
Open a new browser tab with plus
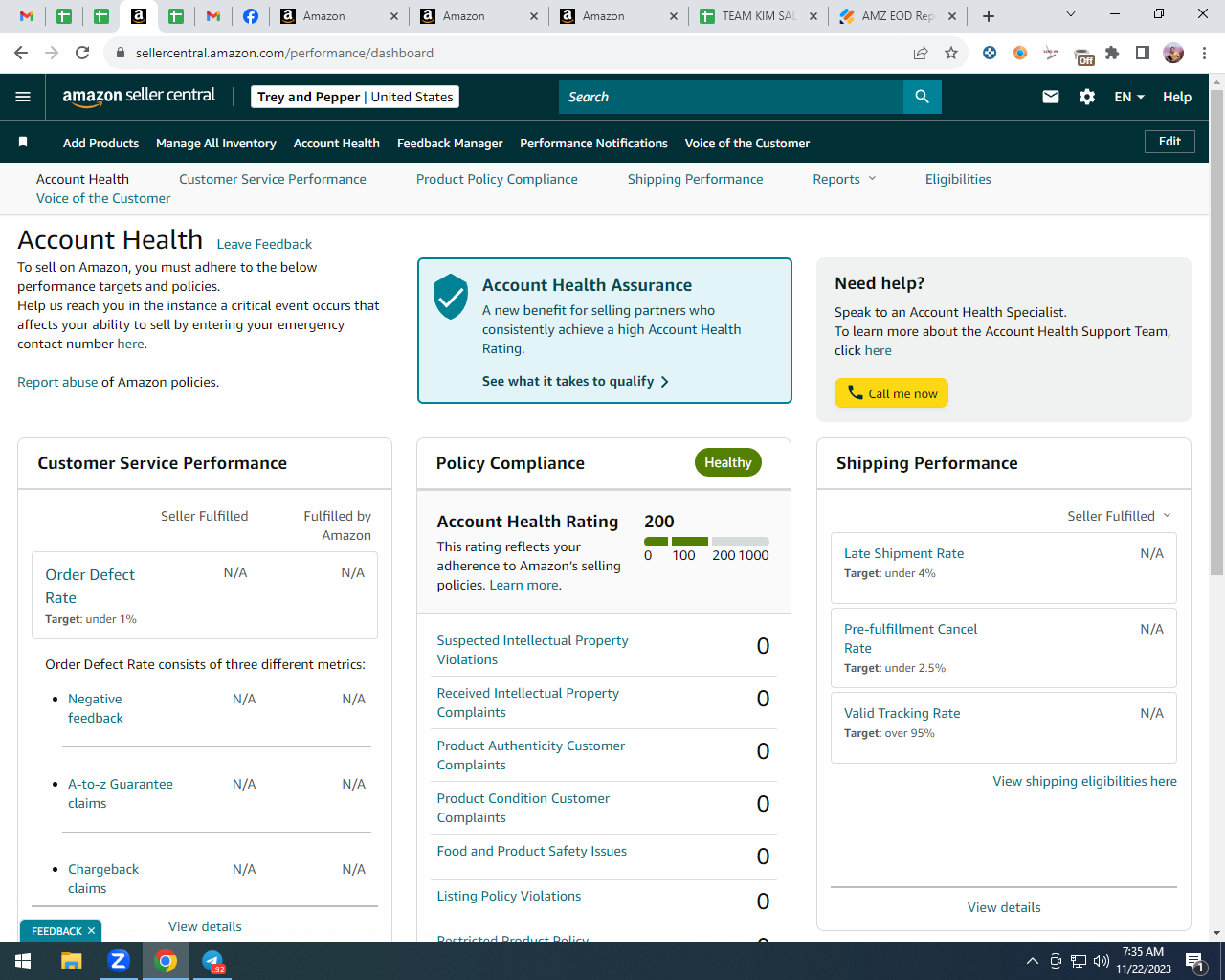click(x=989, y=16)
